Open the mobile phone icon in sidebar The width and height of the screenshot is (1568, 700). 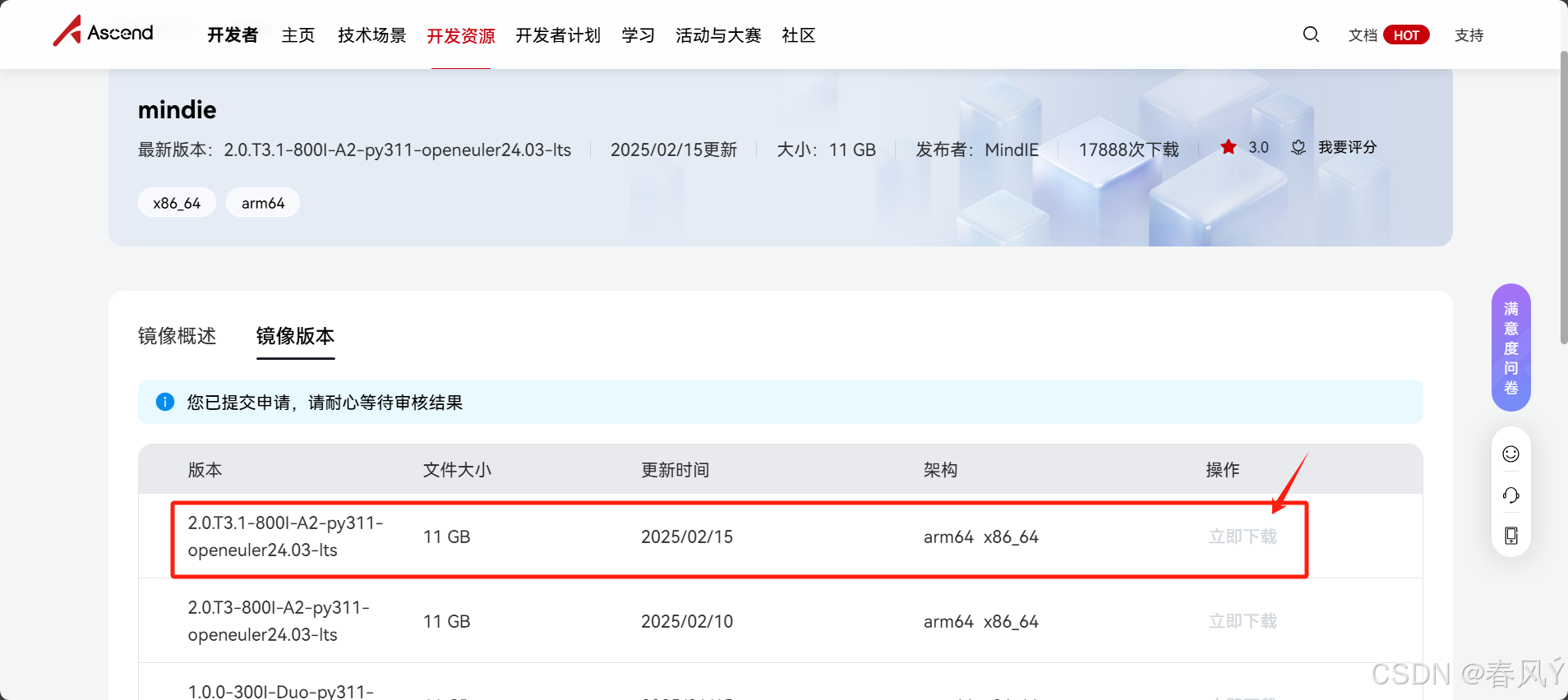(1510, 536)
